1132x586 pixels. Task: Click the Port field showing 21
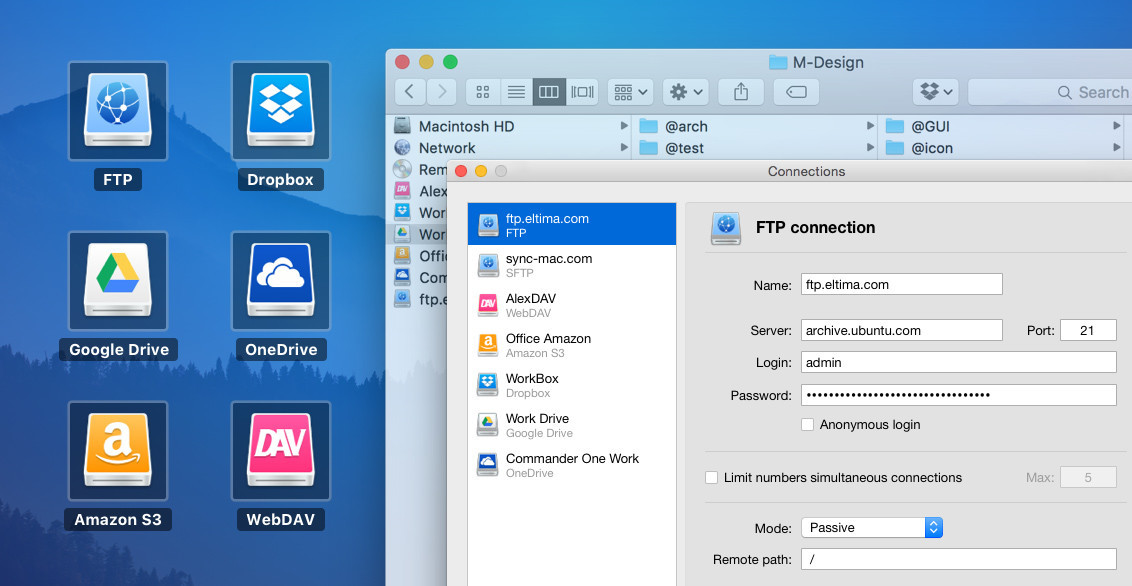[x=1089, y=331]
